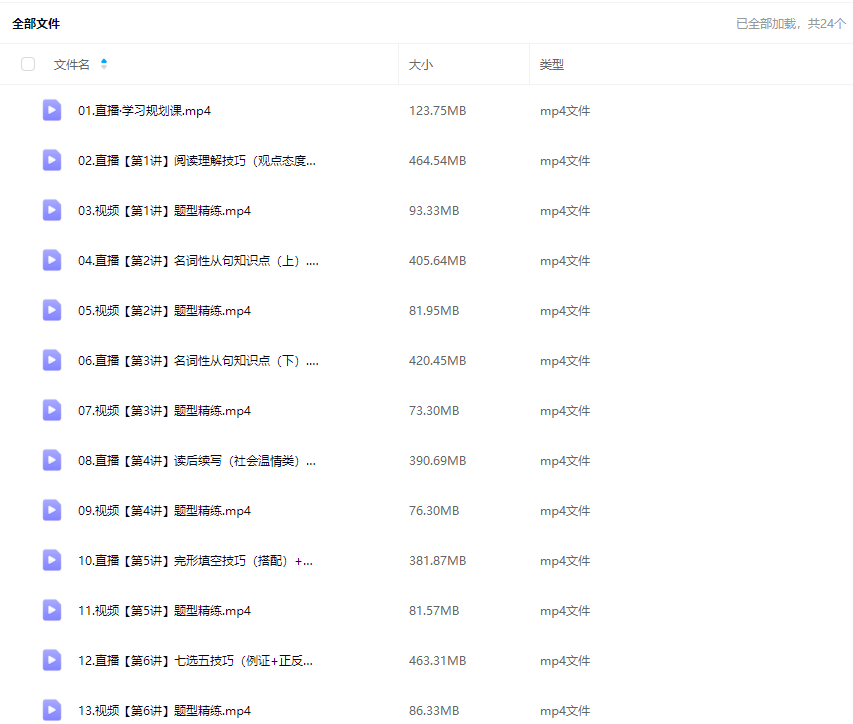The image size is (853, 724).
Task: Click icon of 02.直播【第1讲】阅读理解技巧 file
Action: click(x=52, y=161)
